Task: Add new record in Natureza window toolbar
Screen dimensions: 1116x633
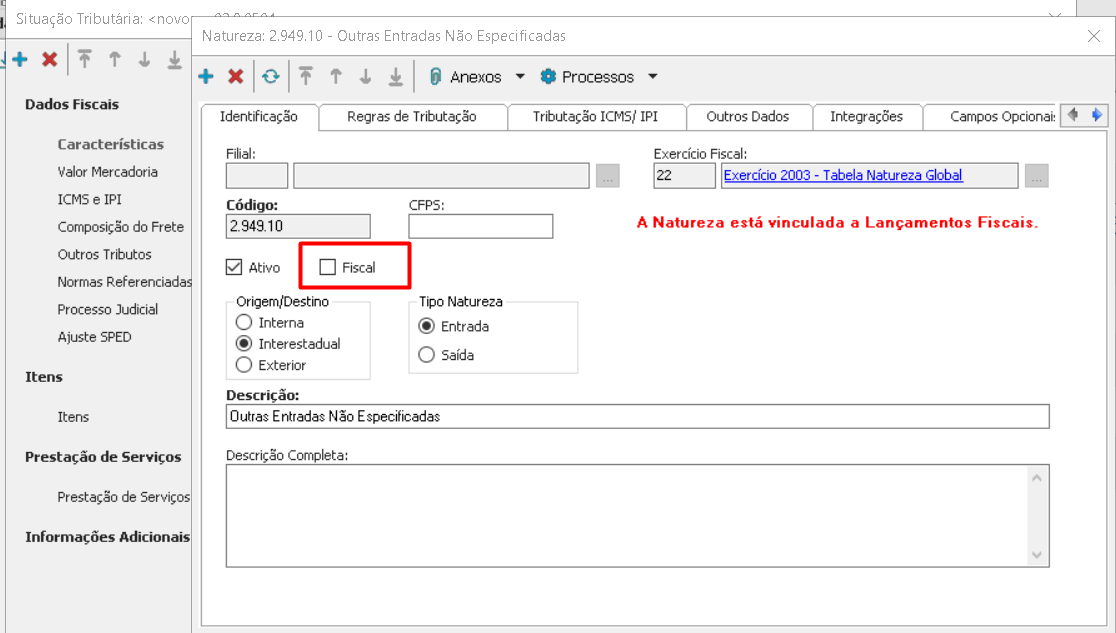Action: pos(206,76)
